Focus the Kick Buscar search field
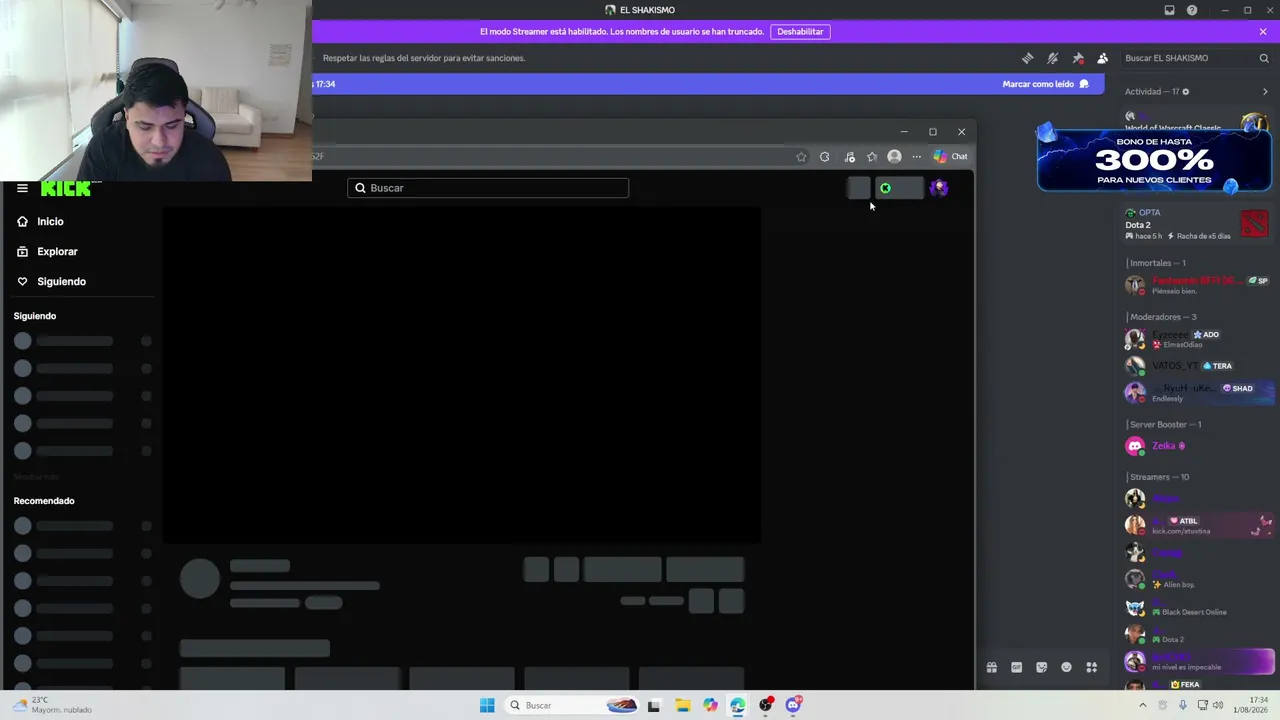The height and width of the screenshot is (720, 1280). [488, 188]
